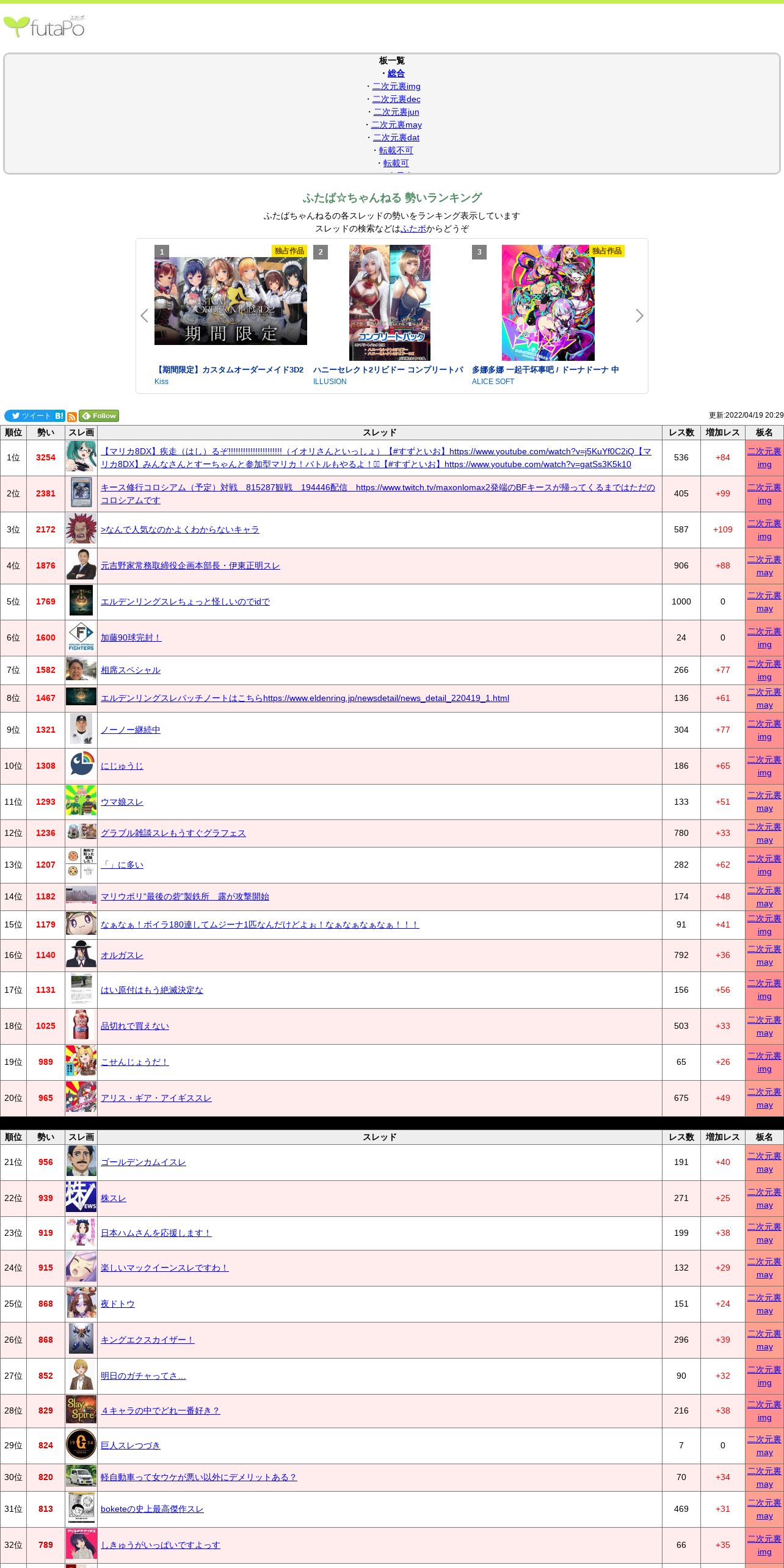Open the orange RSS feed icon
Viewport: 784px width, 1568px height.
click(72, 416)
